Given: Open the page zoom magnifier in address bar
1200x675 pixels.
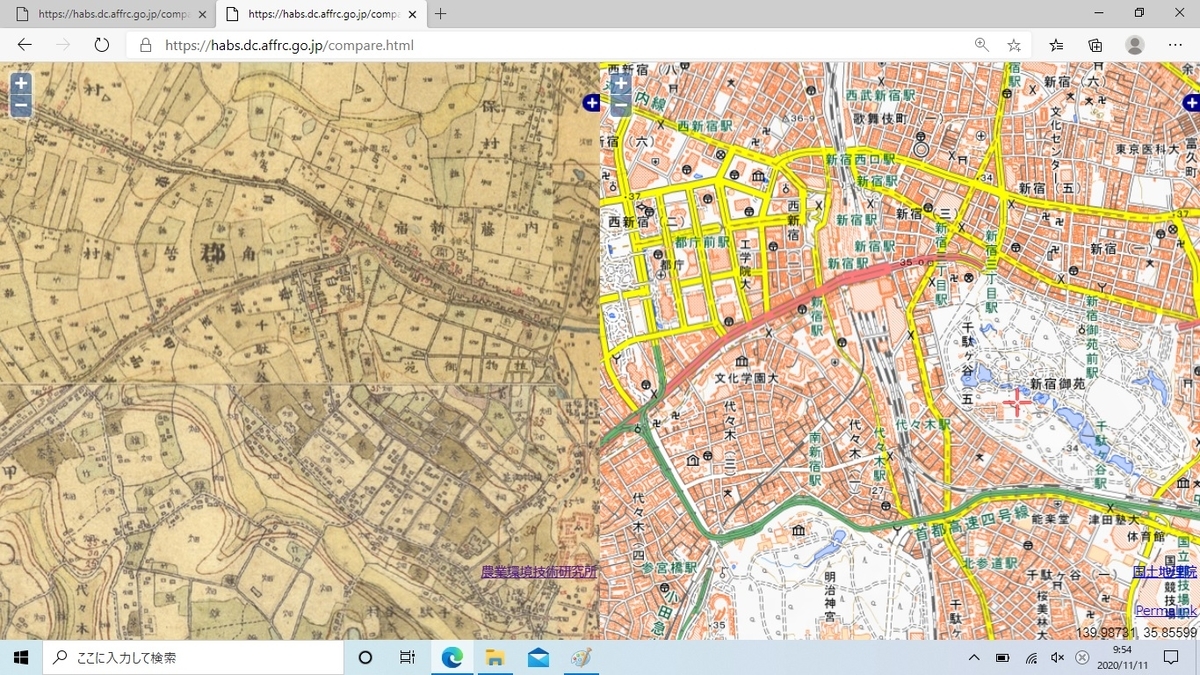Looking at the screenshot, I should pyautogui.click(x=982, y=45).
